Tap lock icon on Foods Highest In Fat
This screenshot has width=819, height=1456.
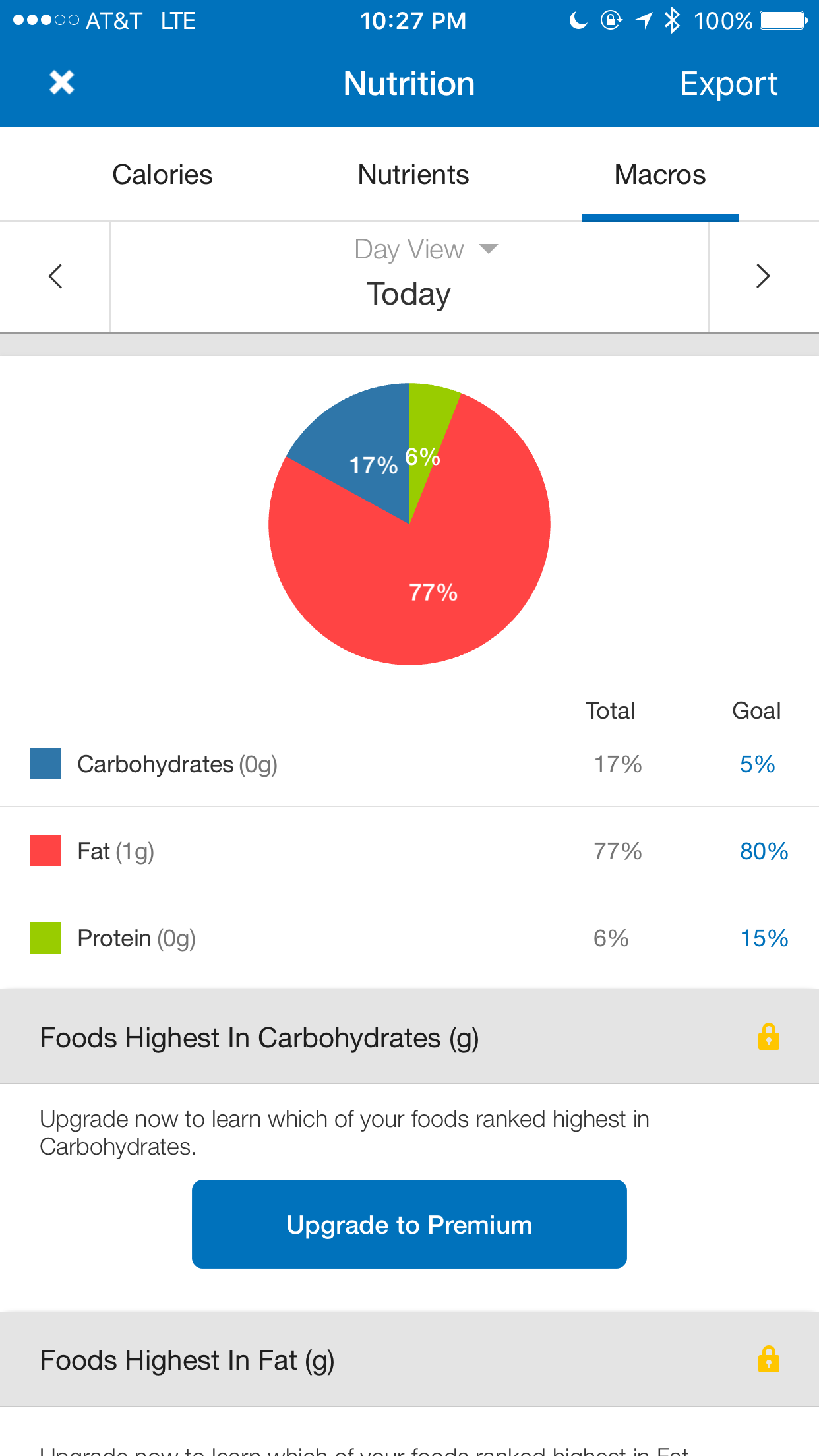coord(768,1359)
